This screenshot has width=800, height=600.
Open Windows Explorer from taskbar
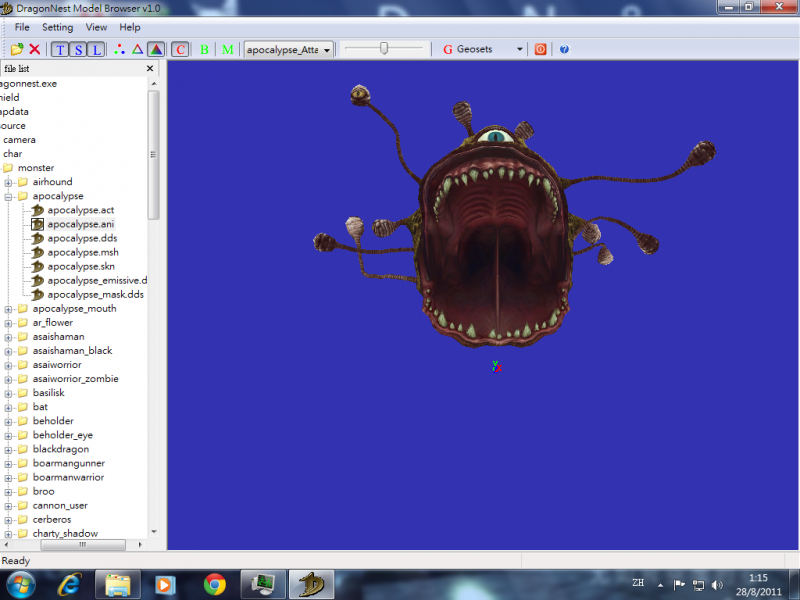118,585
